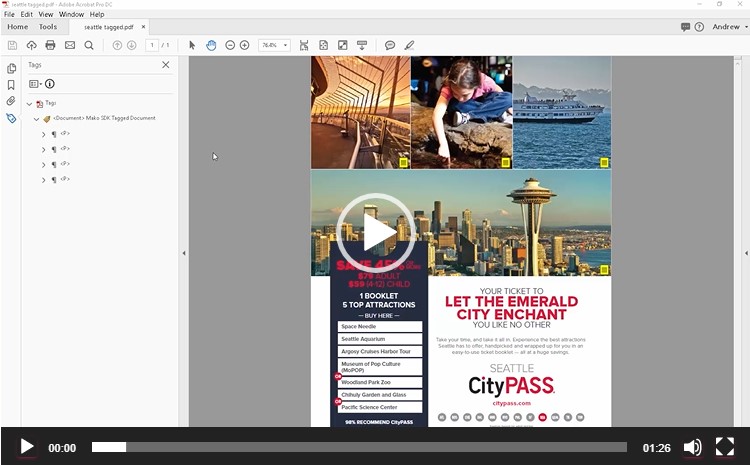750x465 pixels.
Task: Click the arrow Selection tool
Action: (x=192, y=45)
